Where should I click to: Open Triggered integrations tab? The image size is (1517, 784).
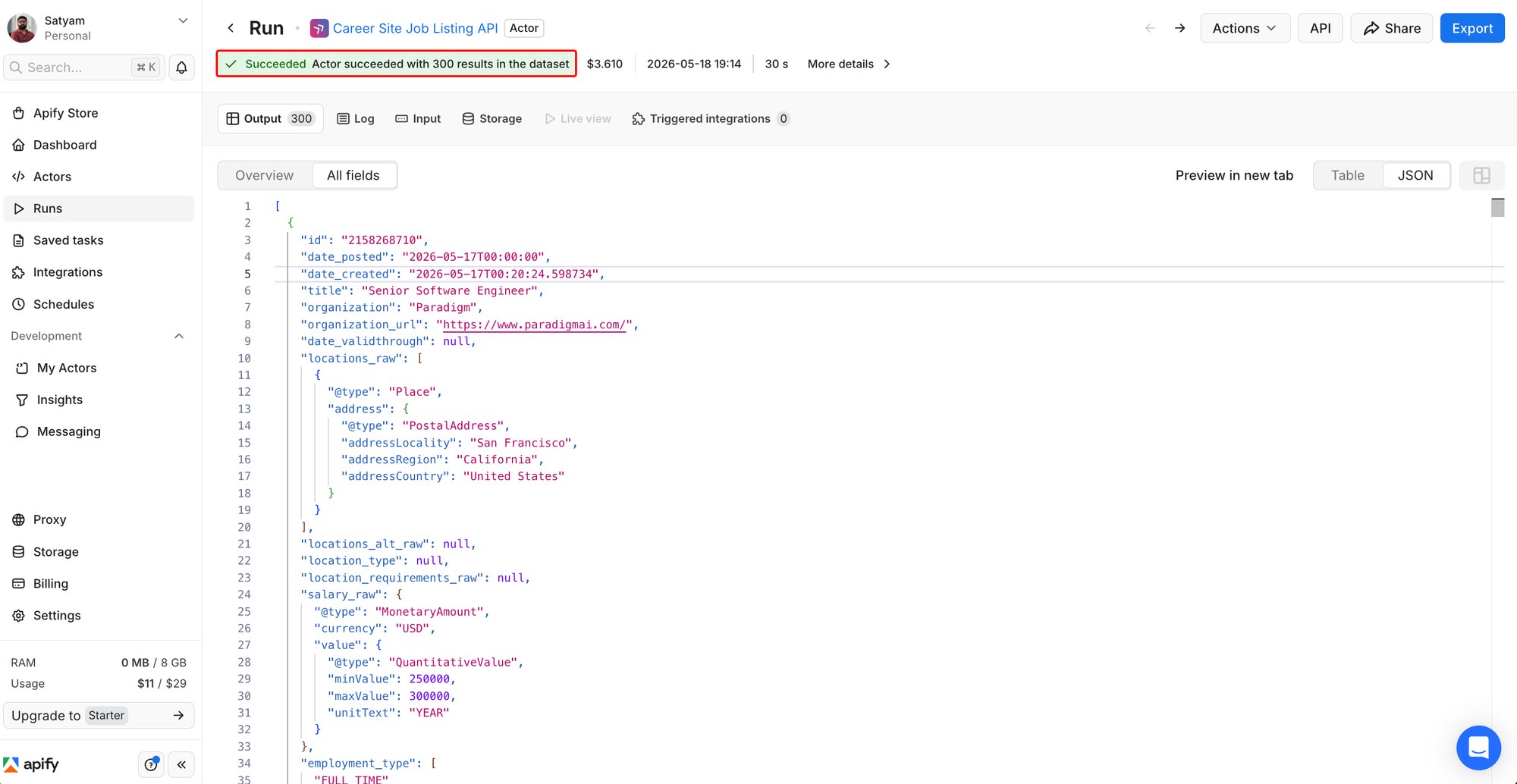pos(711,118)
